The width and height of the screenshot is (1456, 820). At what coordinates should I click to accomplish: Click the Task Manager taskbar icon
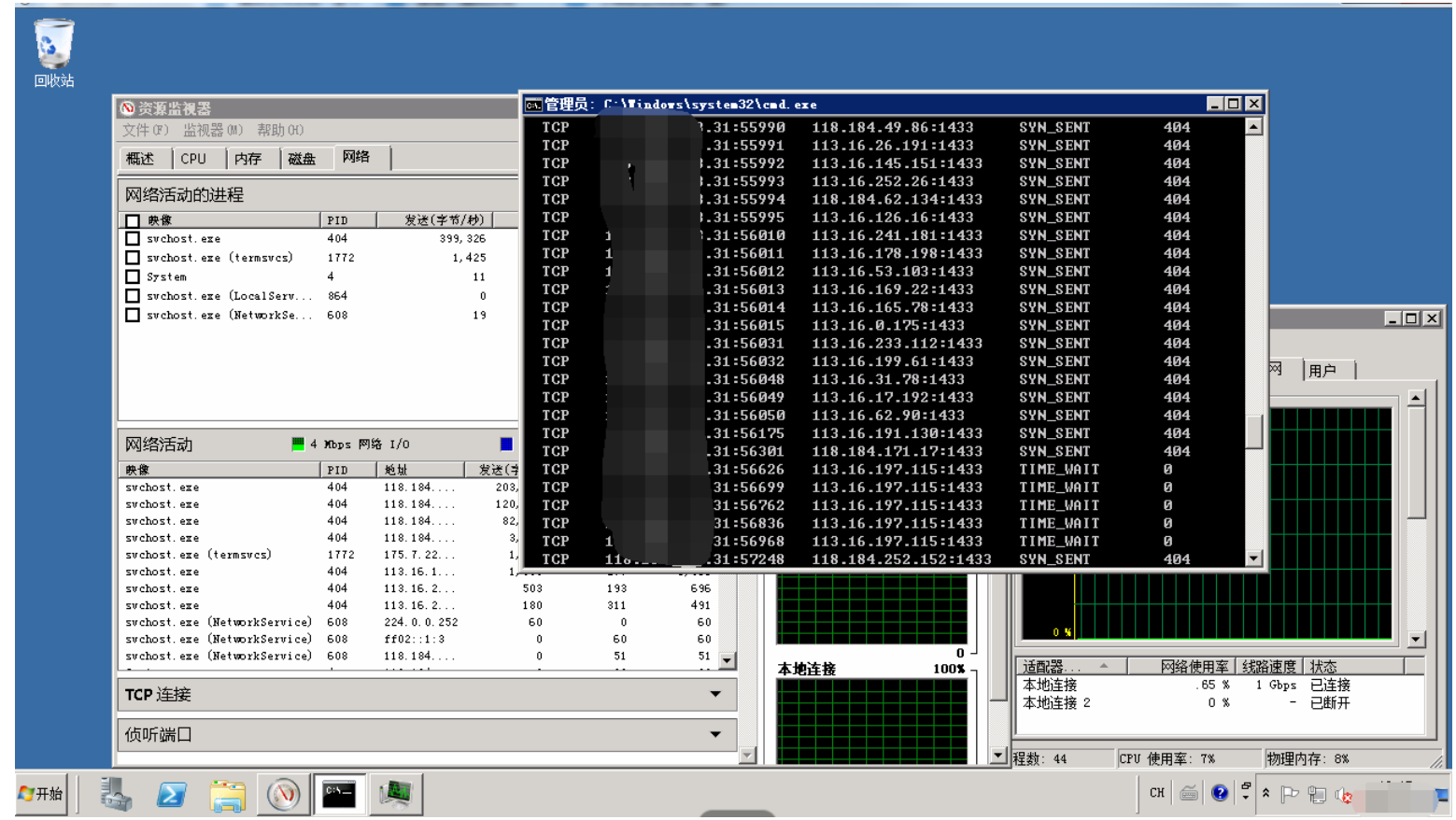395,794
